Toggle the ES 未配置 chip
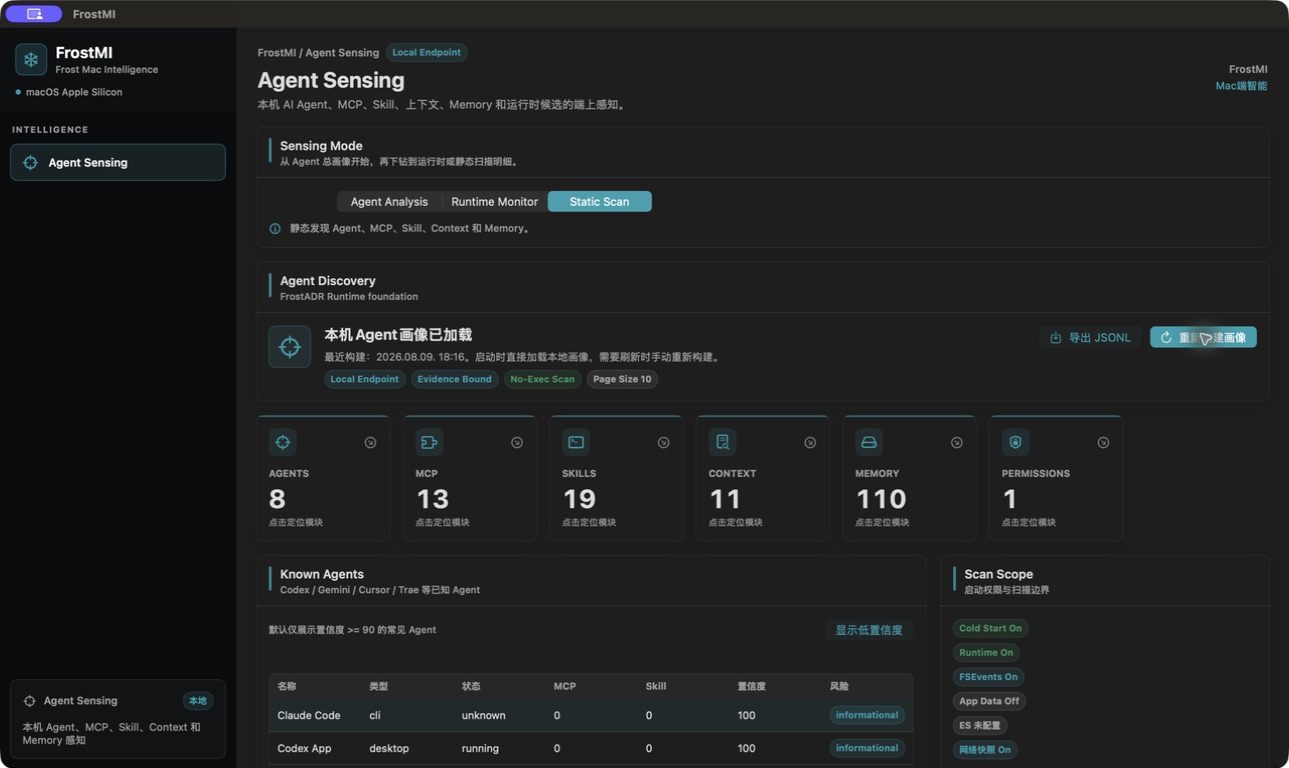Viewport: 1289px width, 768px height. [x=980, y=725]
